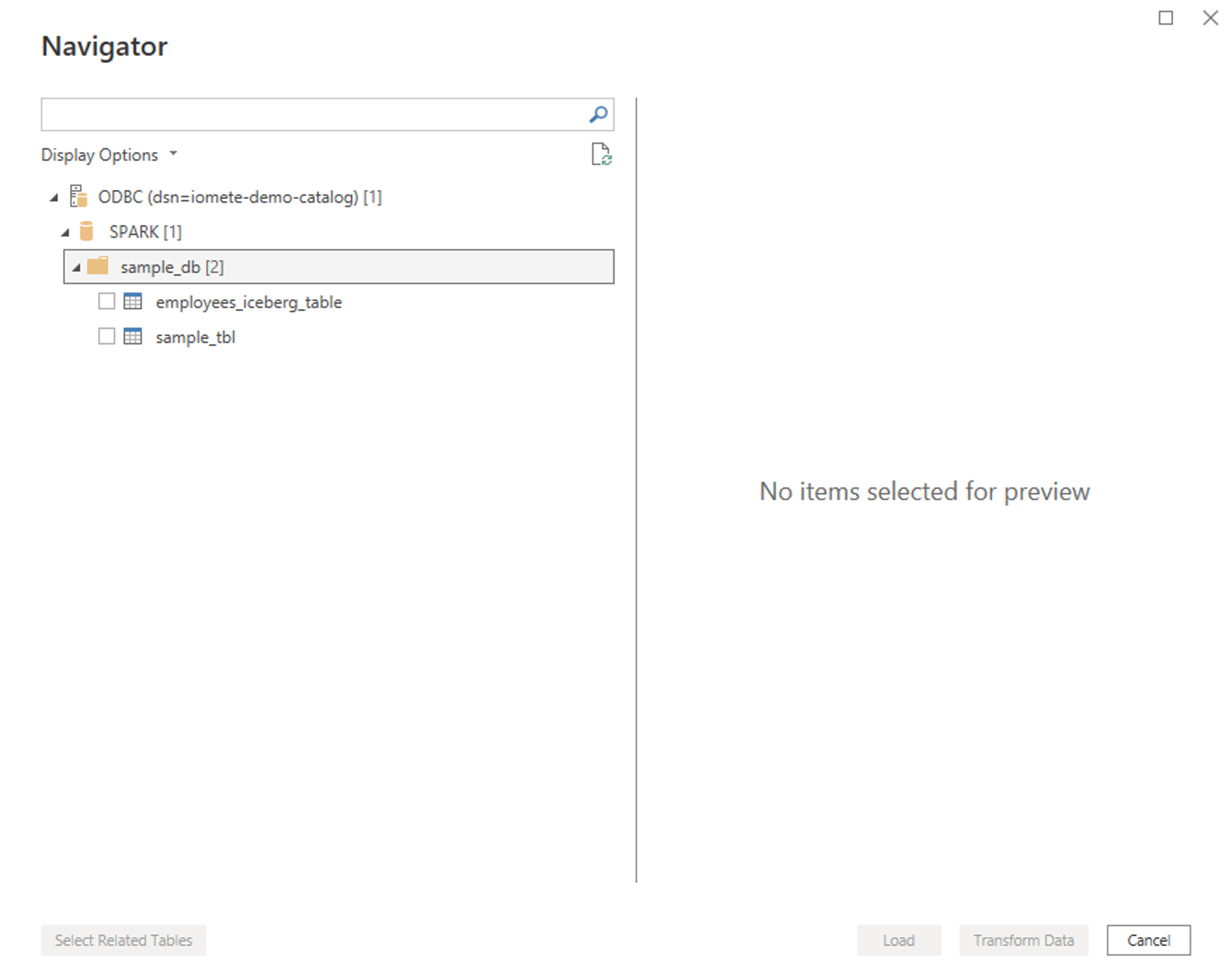Click the Cancel button
The width and height of the screenshot is (1232, 979).
point(1149,940)
